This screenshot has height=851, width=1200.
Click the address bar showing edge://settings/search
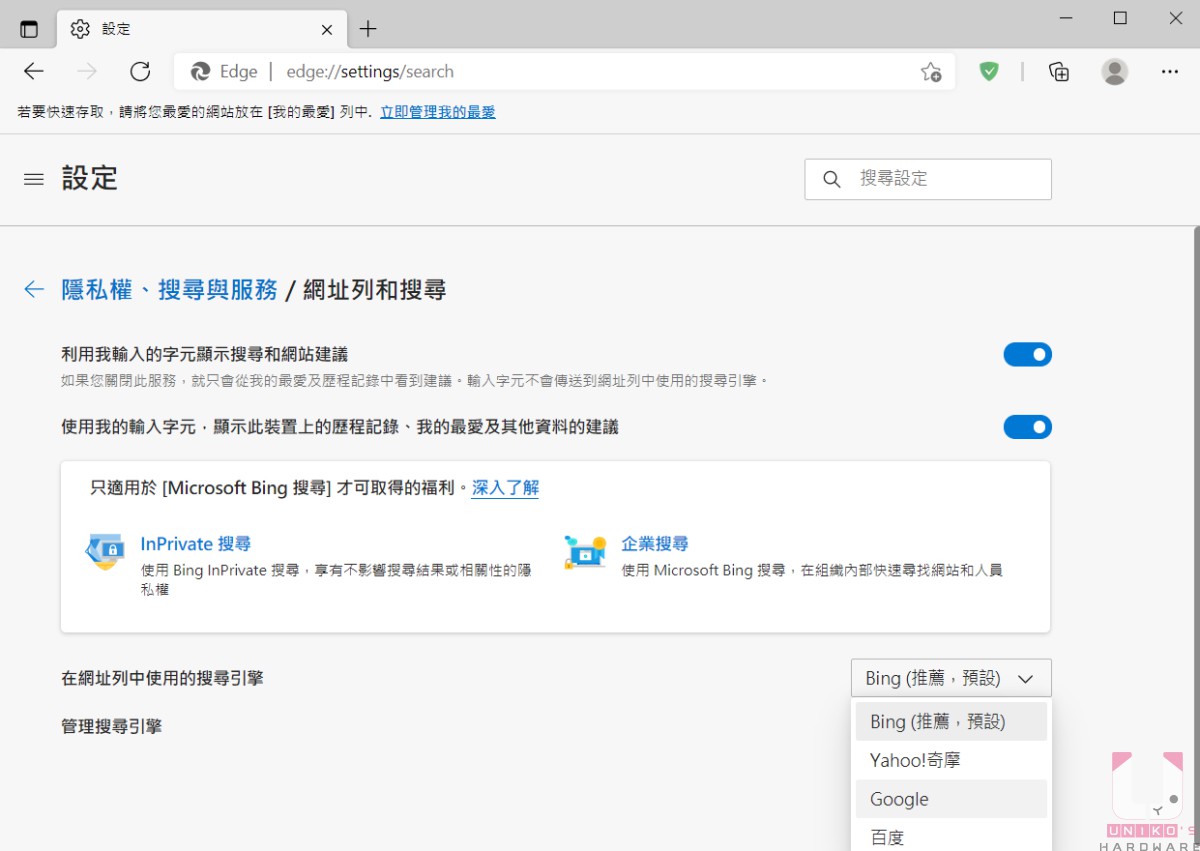[x=564, y=71]
